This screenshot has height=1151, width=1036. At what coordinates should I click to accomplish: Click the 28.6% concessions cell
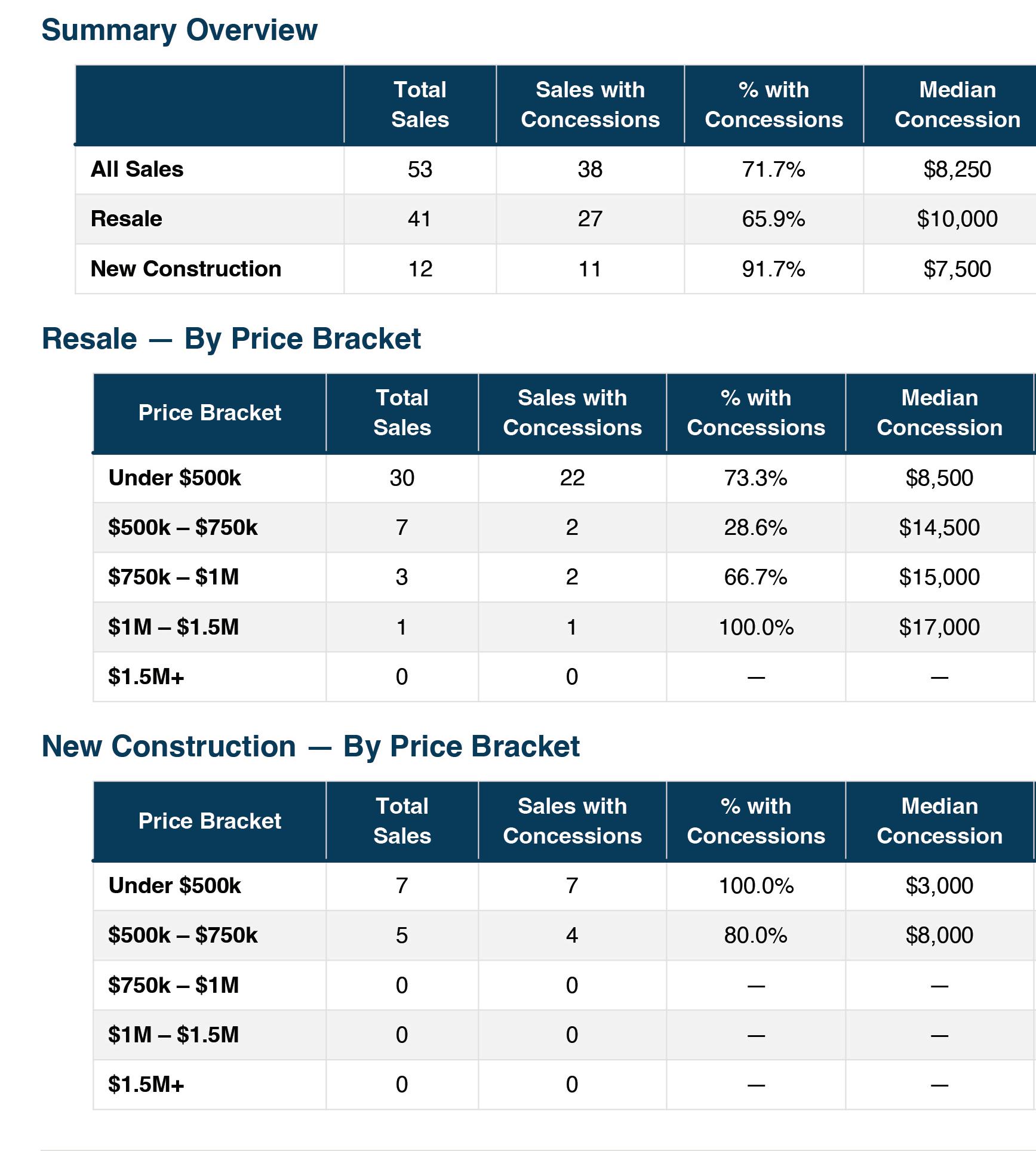pyautogui.click(x=755, y=528)
